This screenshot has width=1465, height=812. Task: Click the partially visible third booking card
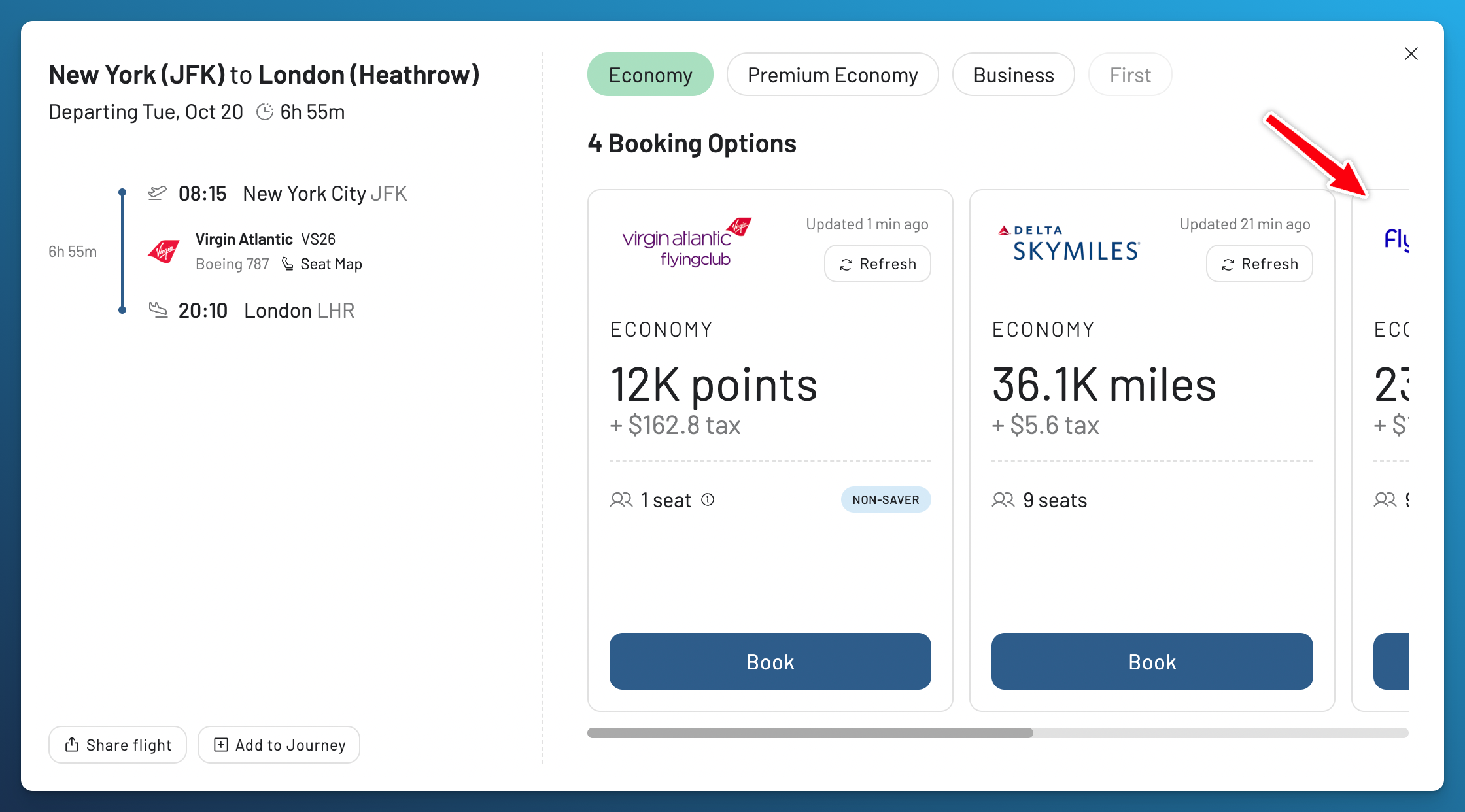pyautogui.click(x=1380, y=450)
